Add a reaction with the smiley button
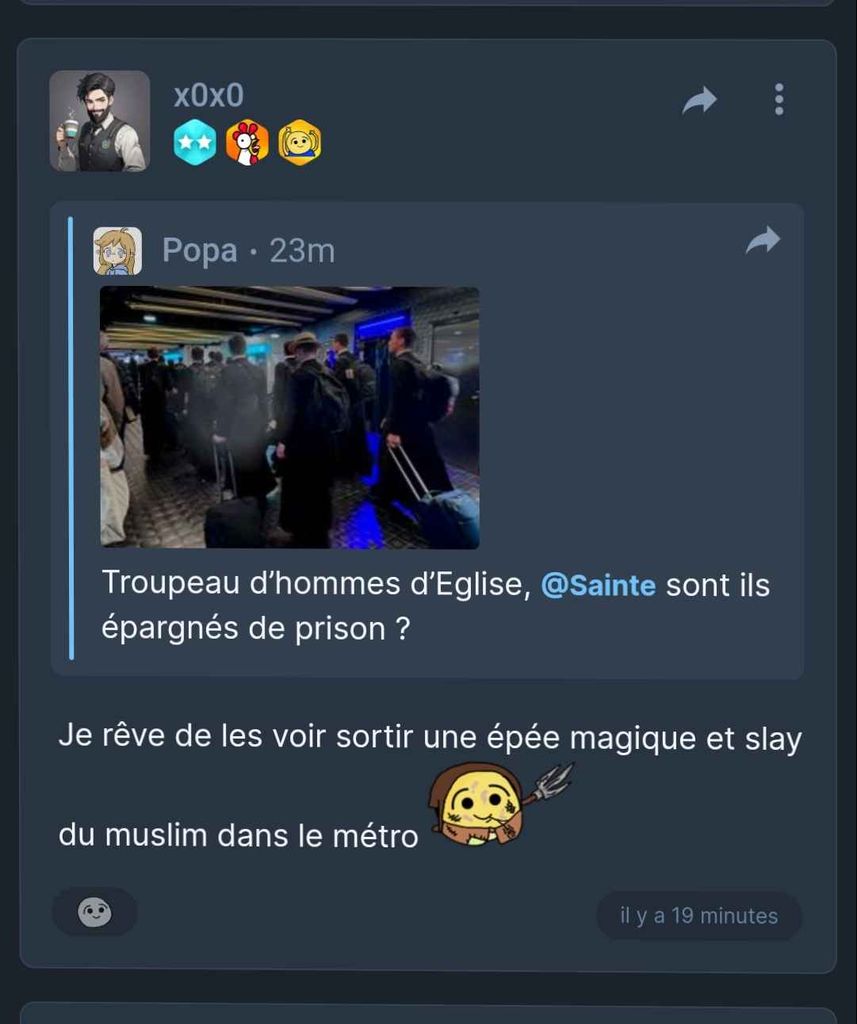This screenshot has width=857, height=1024. (x=95, y=912)
